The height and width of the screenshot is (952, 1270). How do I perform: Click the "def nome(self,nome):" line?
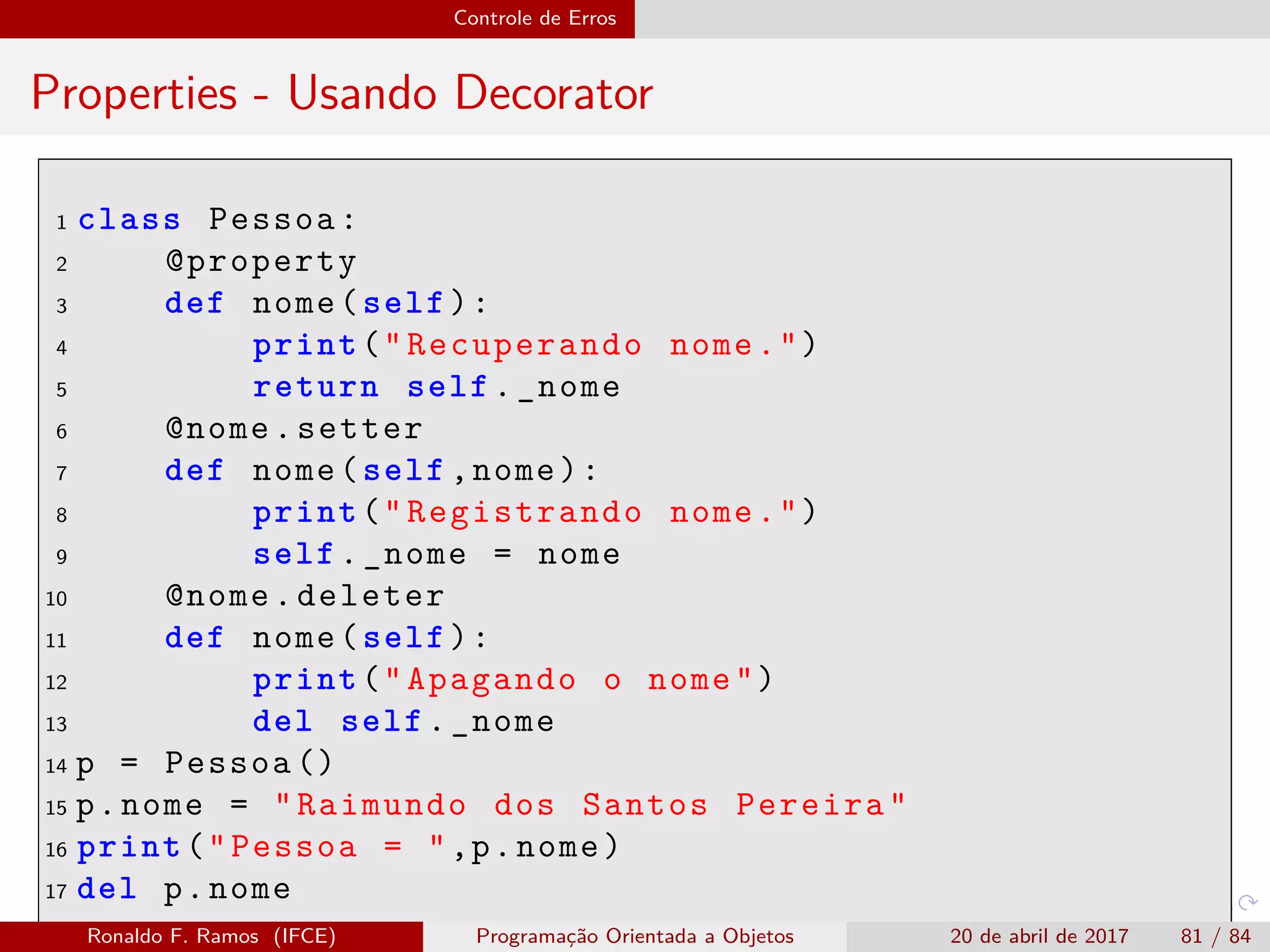(381, 471)
